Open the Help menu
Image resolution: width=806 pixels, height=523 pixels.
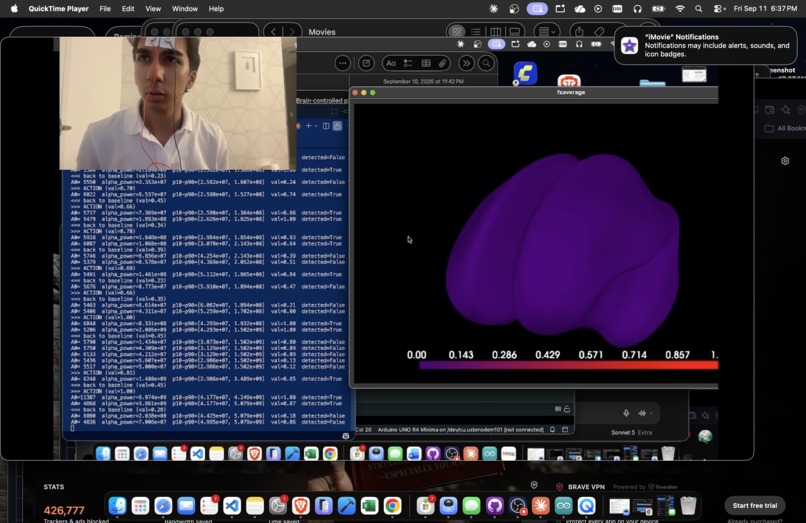(x=216, y=8)
